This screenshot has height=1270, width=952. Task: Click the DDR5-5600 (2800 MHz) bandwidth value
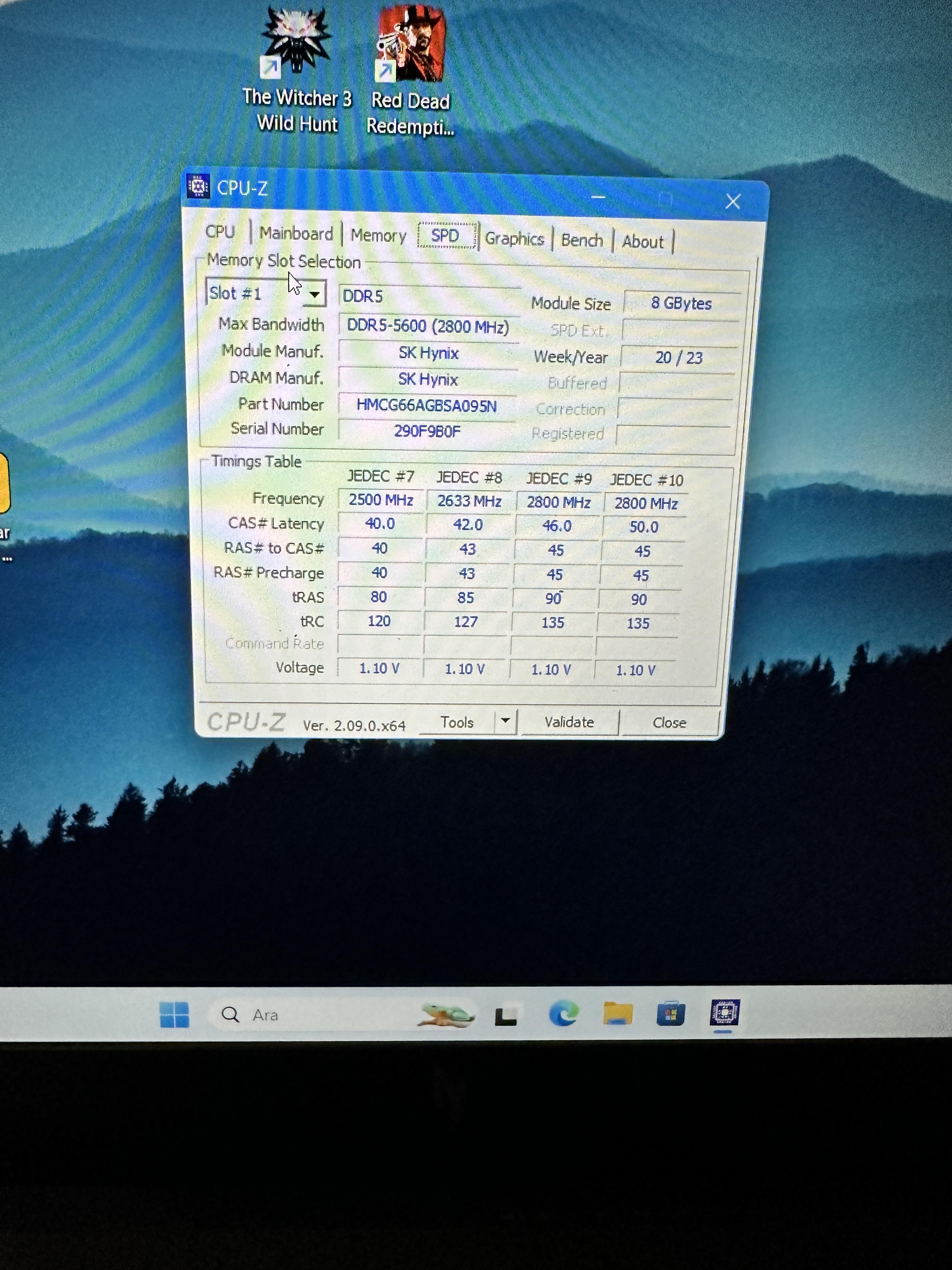[x=428, y=327]
